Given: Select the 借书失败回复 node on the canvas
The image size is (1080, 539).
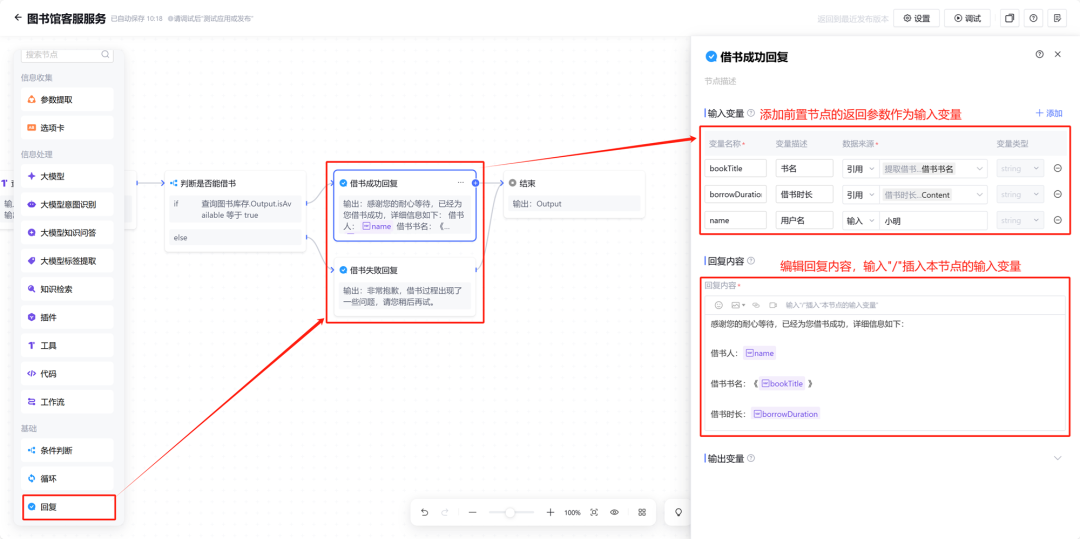Looking at the screenshot, I should (x=405, y=288).
